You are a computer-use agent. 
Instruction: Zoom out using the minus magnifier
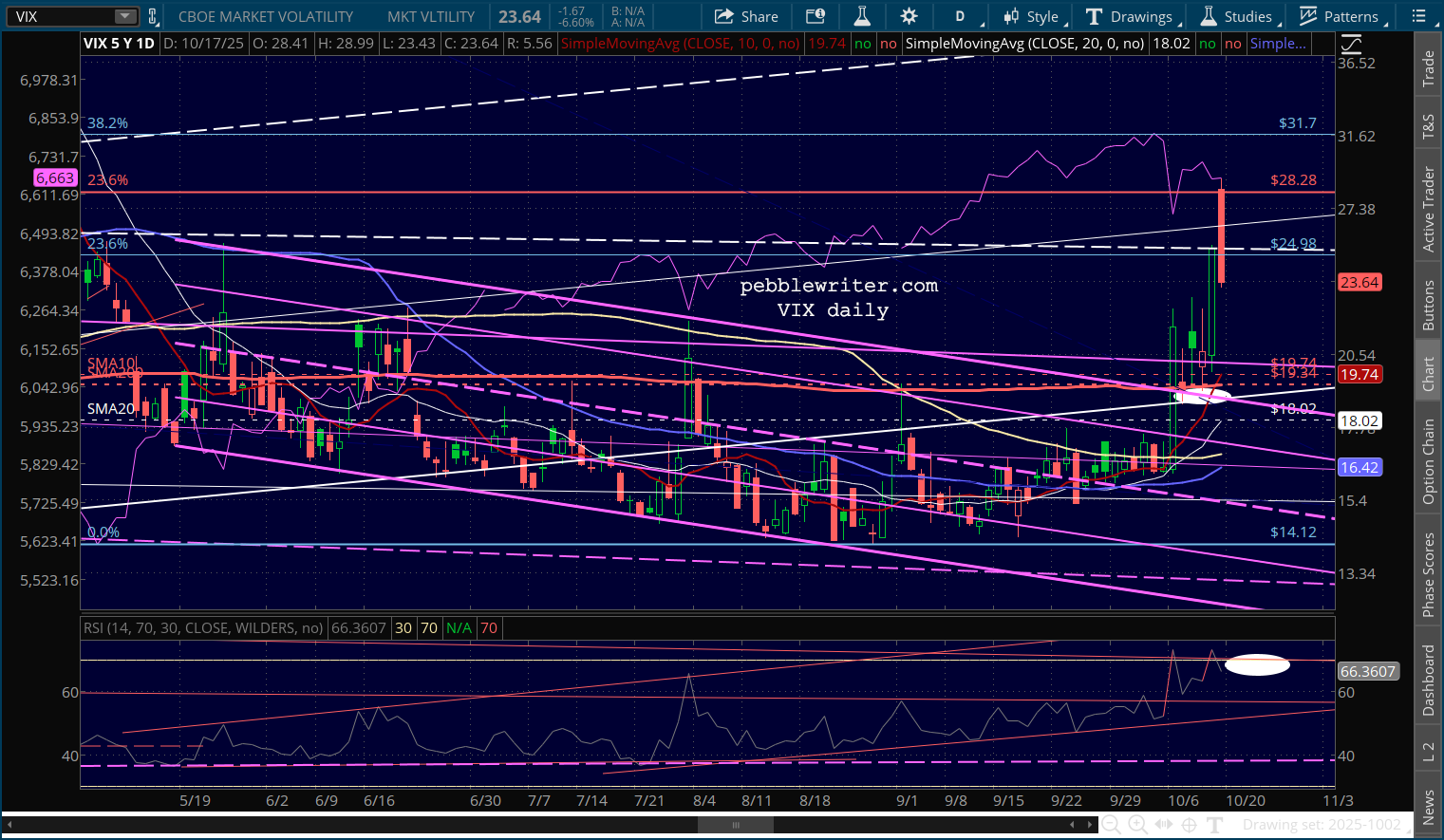point(1110,825)
